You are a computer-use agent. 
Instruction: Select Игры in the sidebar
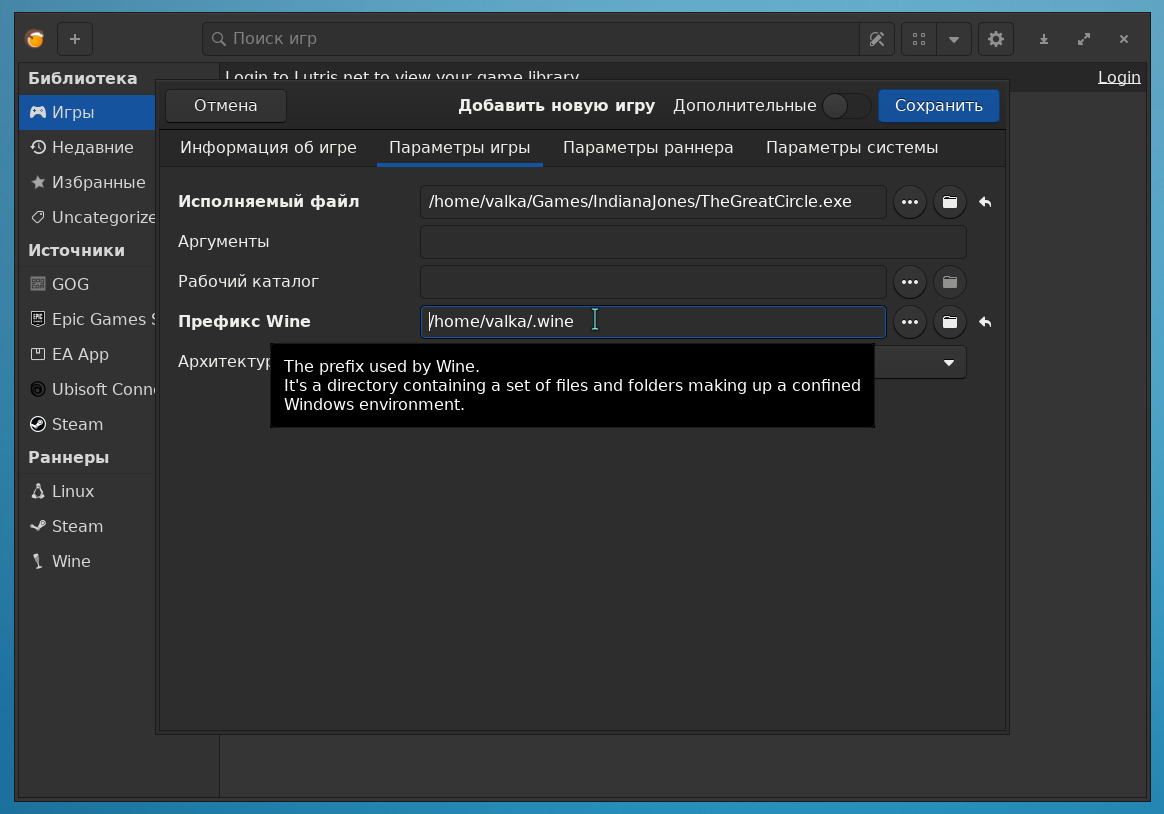pyautogui.click(x=87, y=112)
